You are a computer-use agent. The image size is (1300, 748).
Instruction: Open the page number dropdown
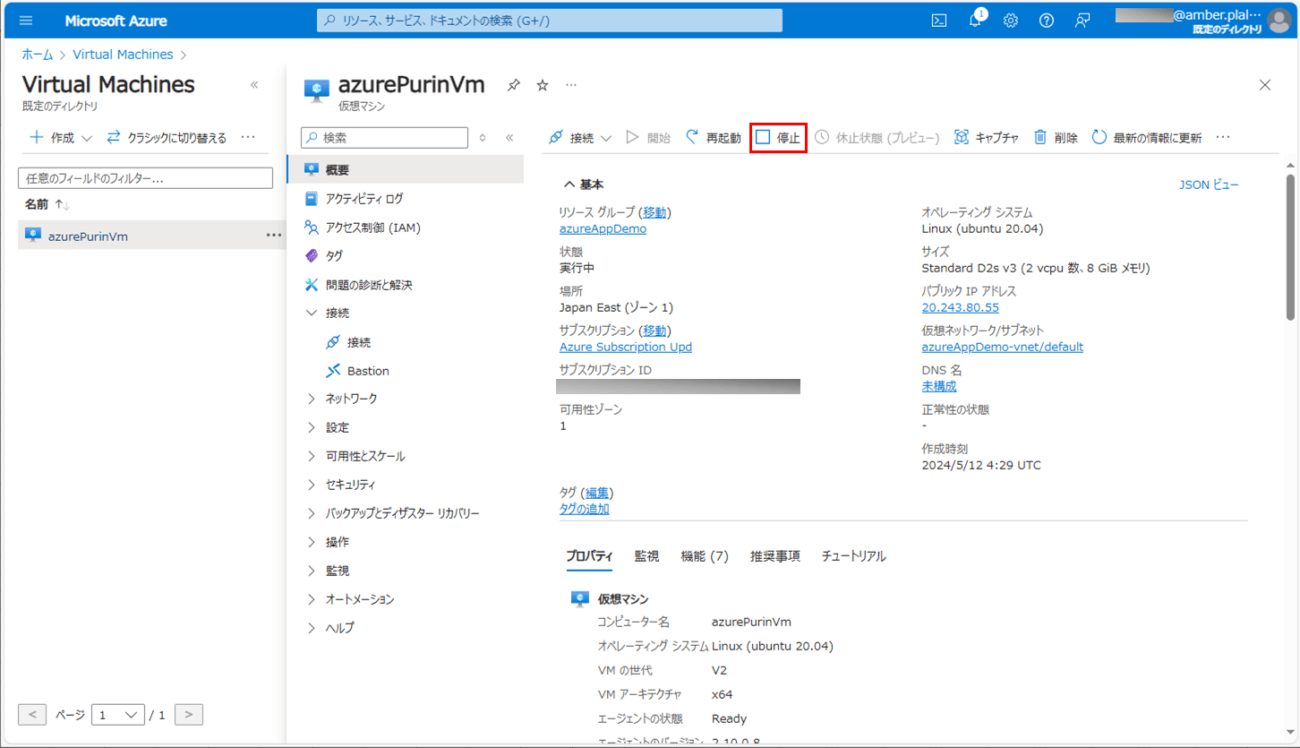[x=118, y=715]
